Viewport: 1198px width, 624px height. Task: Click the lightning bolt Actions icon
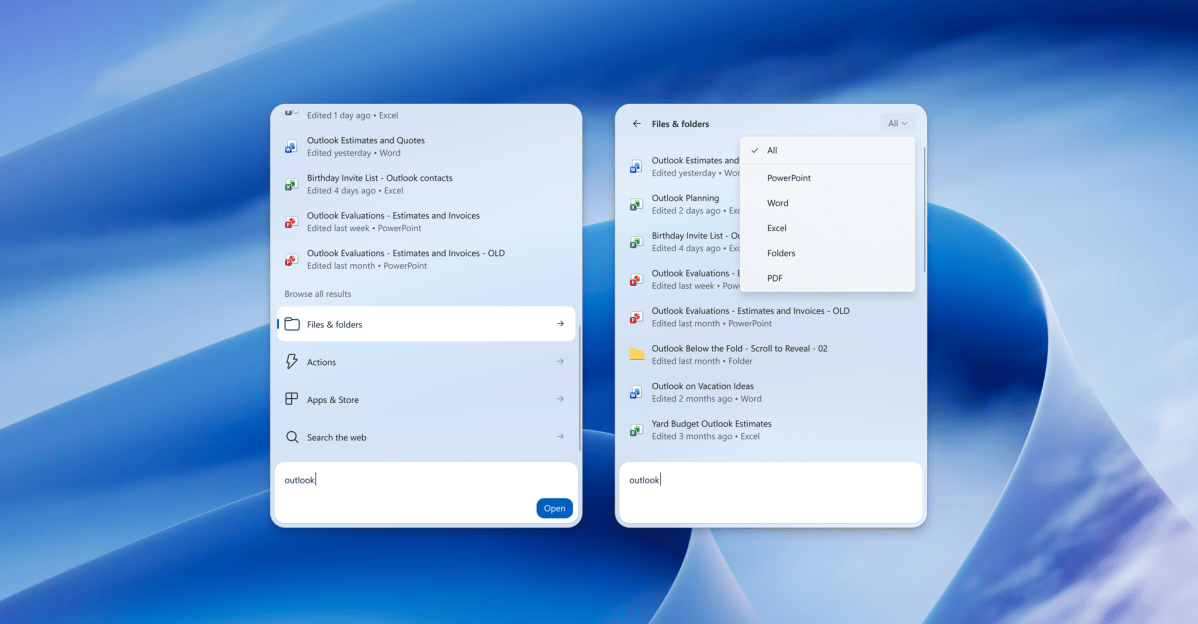coord(292,361)
